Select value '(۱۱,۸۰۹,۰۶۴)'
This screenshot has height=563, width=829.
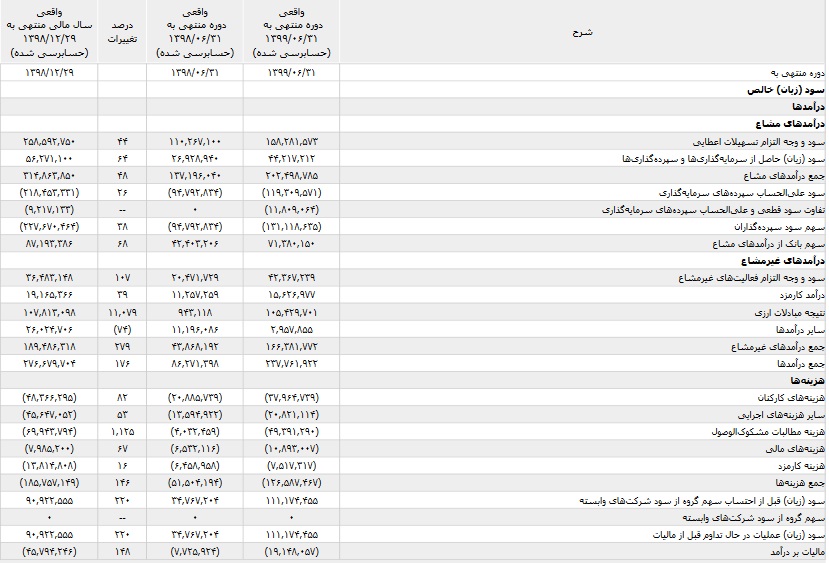[291, 209]
